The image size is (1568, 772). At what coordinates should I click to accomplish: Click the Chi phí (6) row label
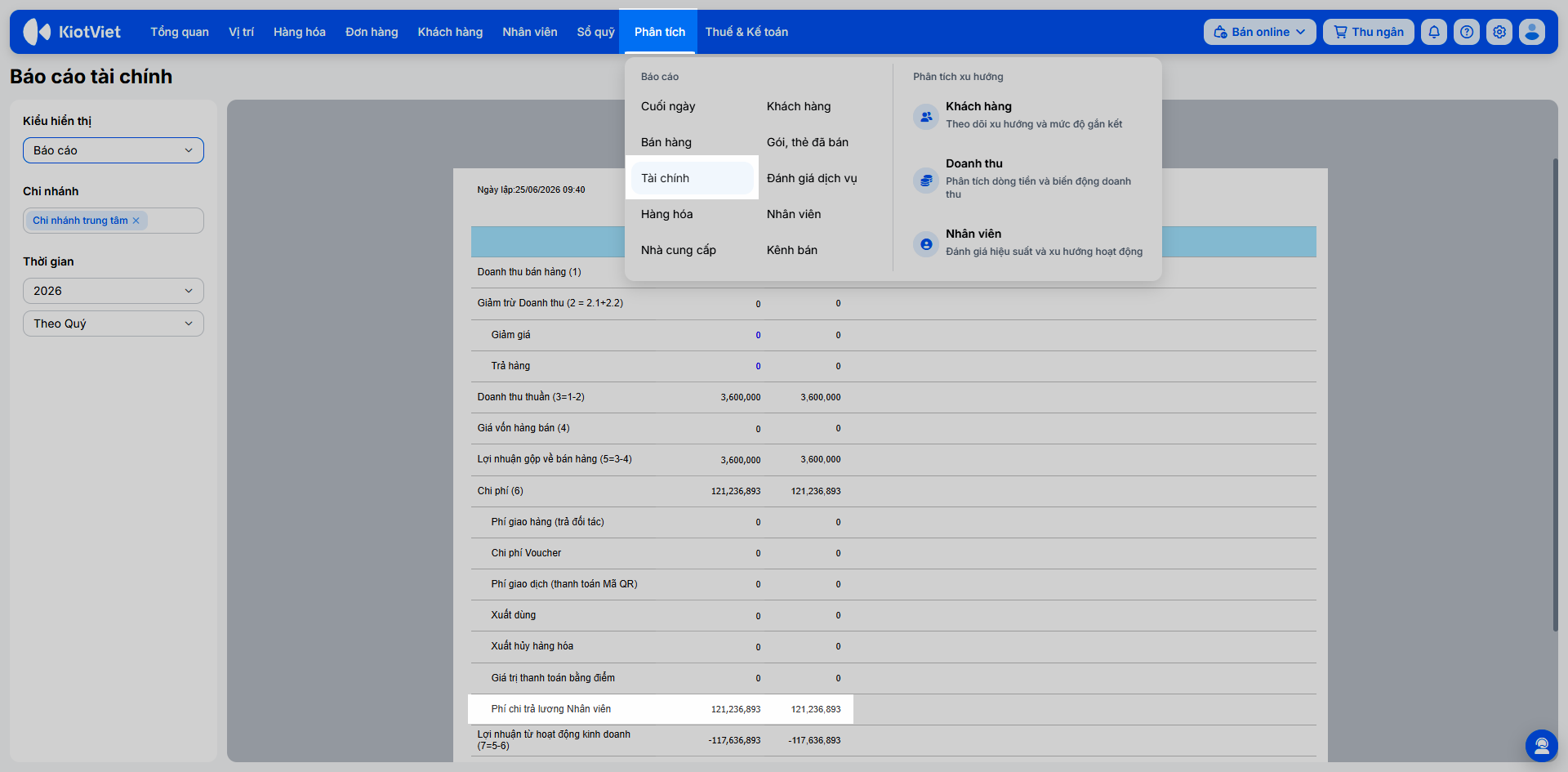point(500,491)
